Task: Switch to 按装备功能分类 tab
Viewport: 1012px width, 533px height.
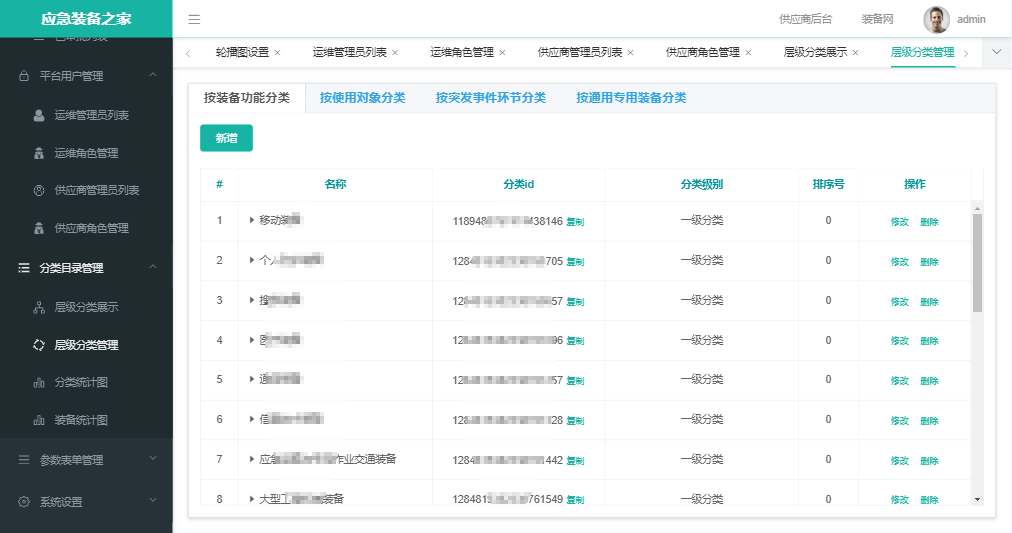Action: point(247,98)
